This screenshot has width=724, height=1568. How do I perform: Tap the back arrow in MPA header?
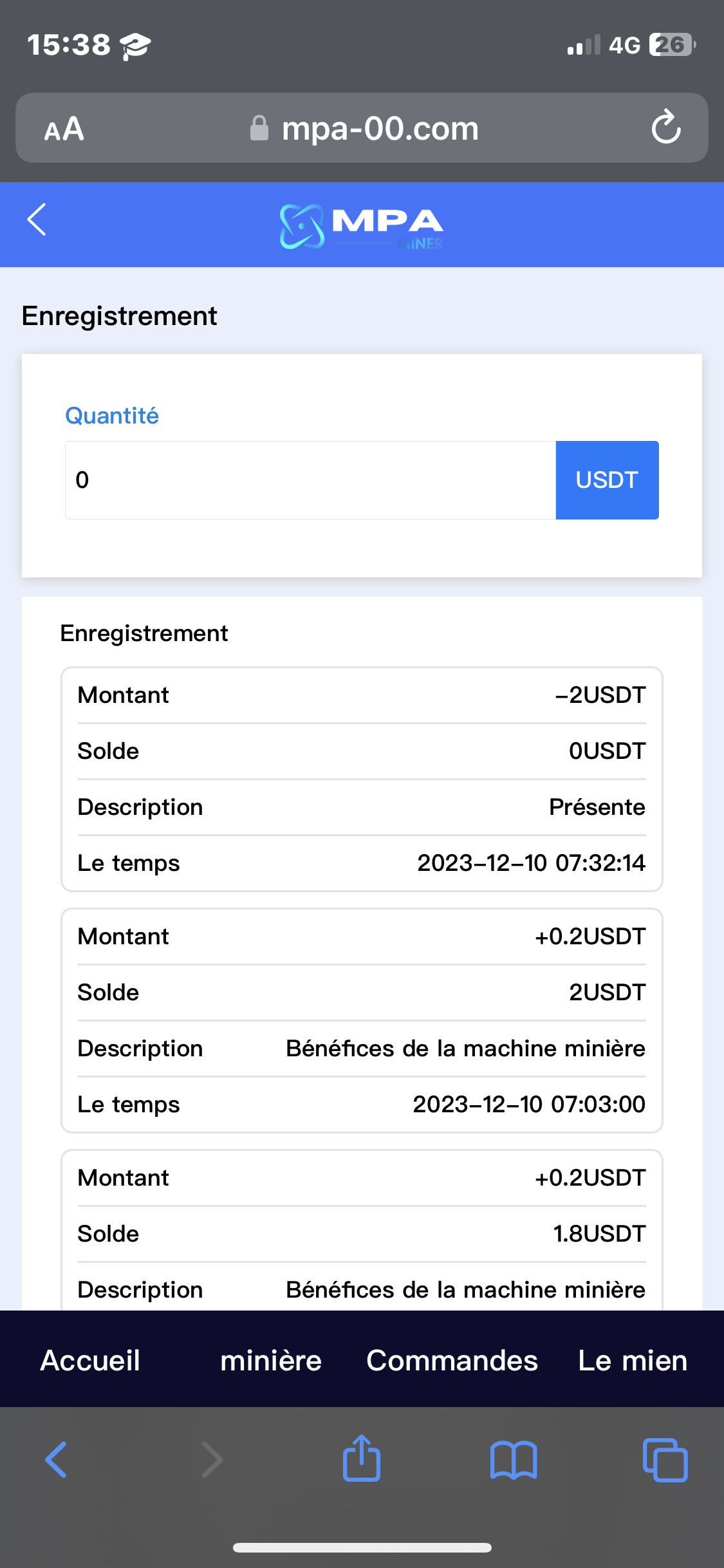[37, 220]
